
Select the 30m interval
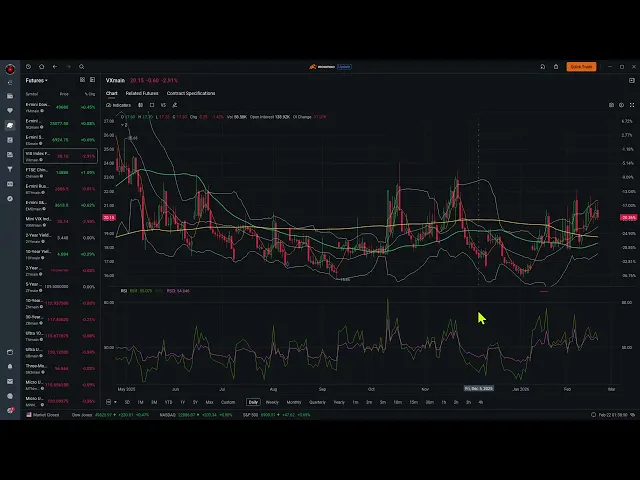click(429, 402)
